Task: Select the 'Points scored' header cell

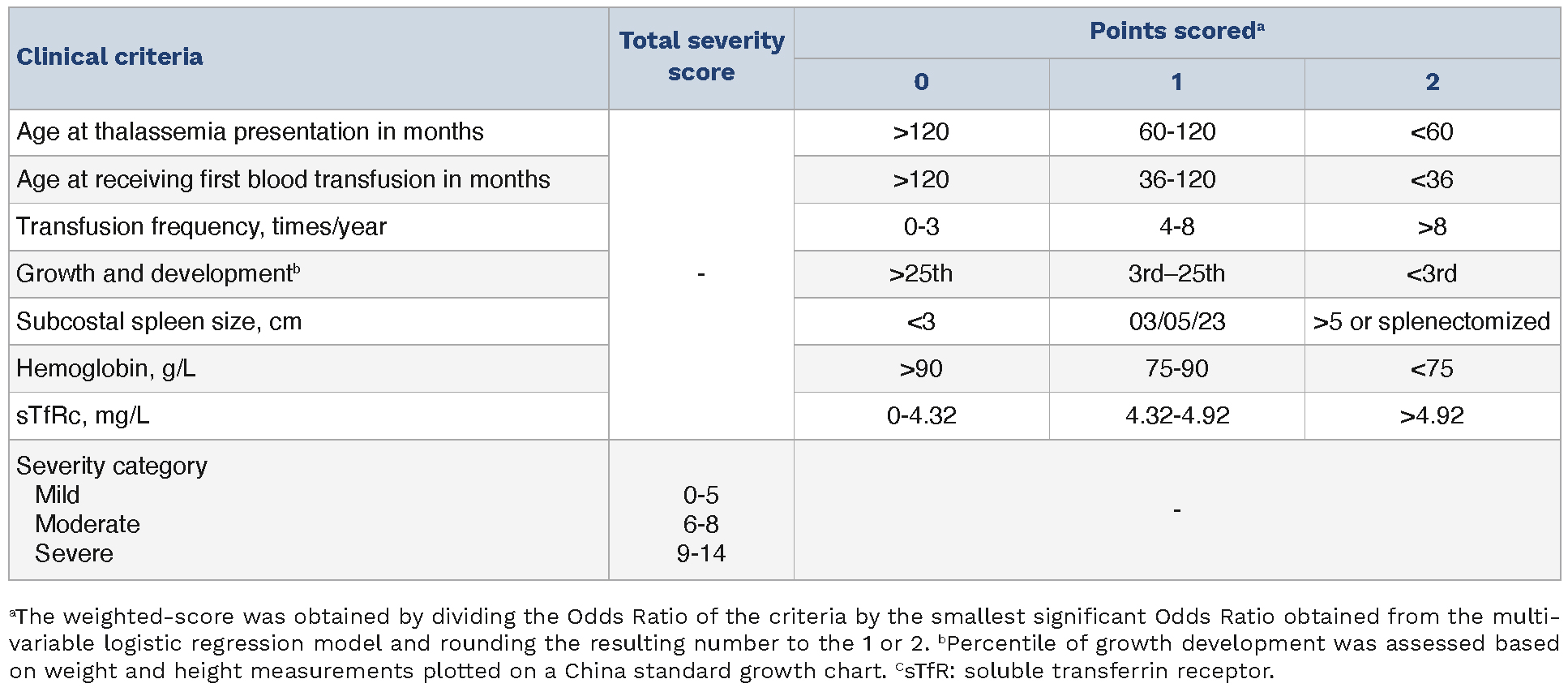Action: [1176, 32]
